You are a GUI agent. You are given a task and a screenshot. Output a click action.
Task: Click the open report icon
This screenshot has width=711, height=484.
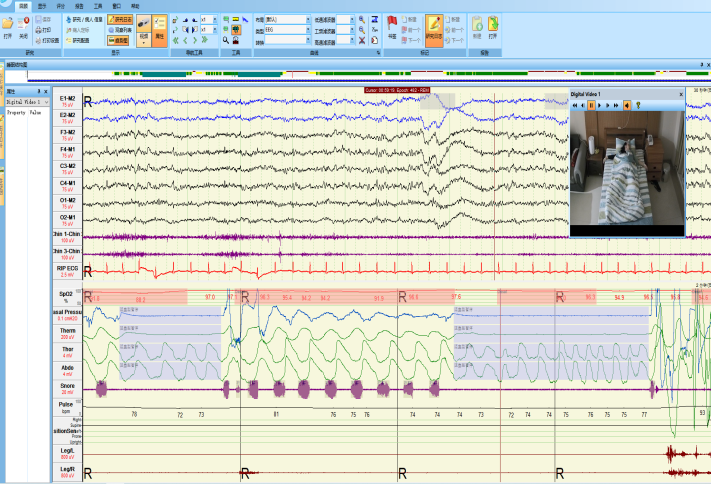point(491,24)
